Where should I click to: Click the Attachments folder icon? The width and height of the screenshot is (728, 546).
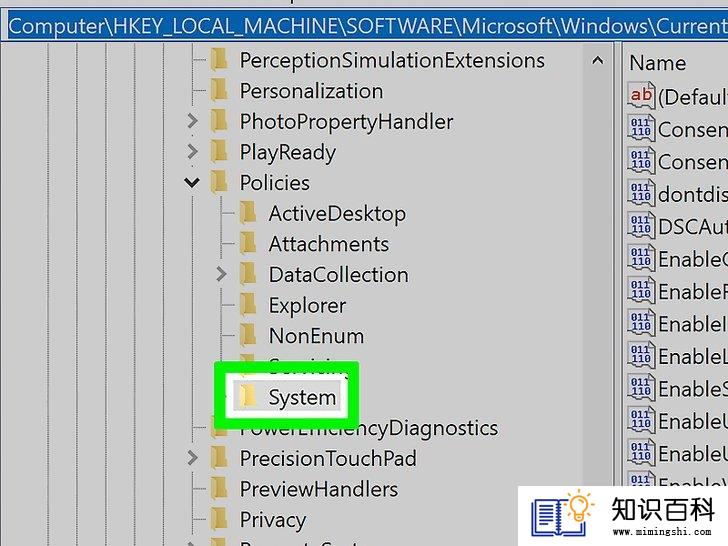coord(248,244)
